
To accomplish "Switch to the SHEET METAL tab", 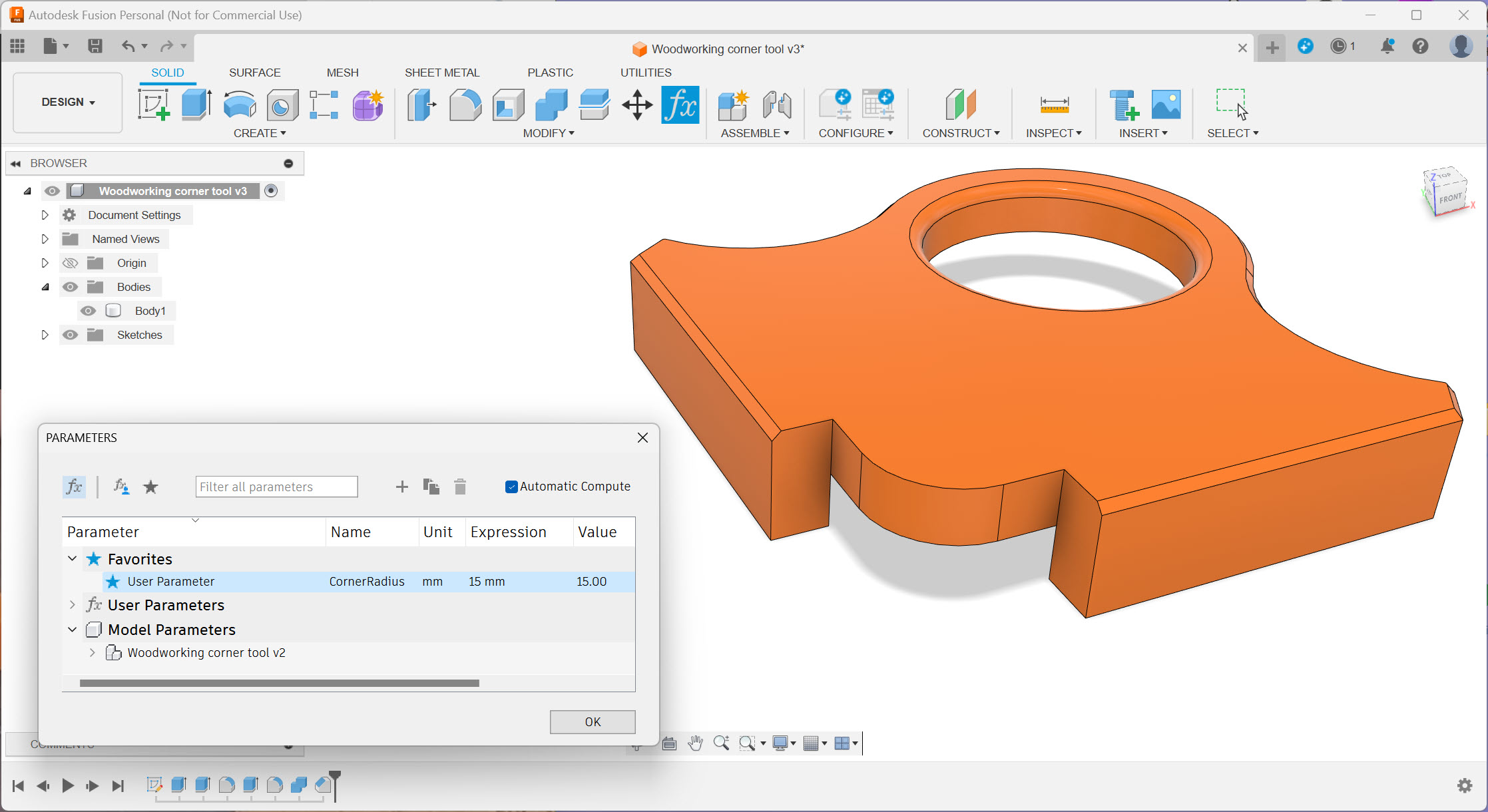I will [x=442, y=73].
